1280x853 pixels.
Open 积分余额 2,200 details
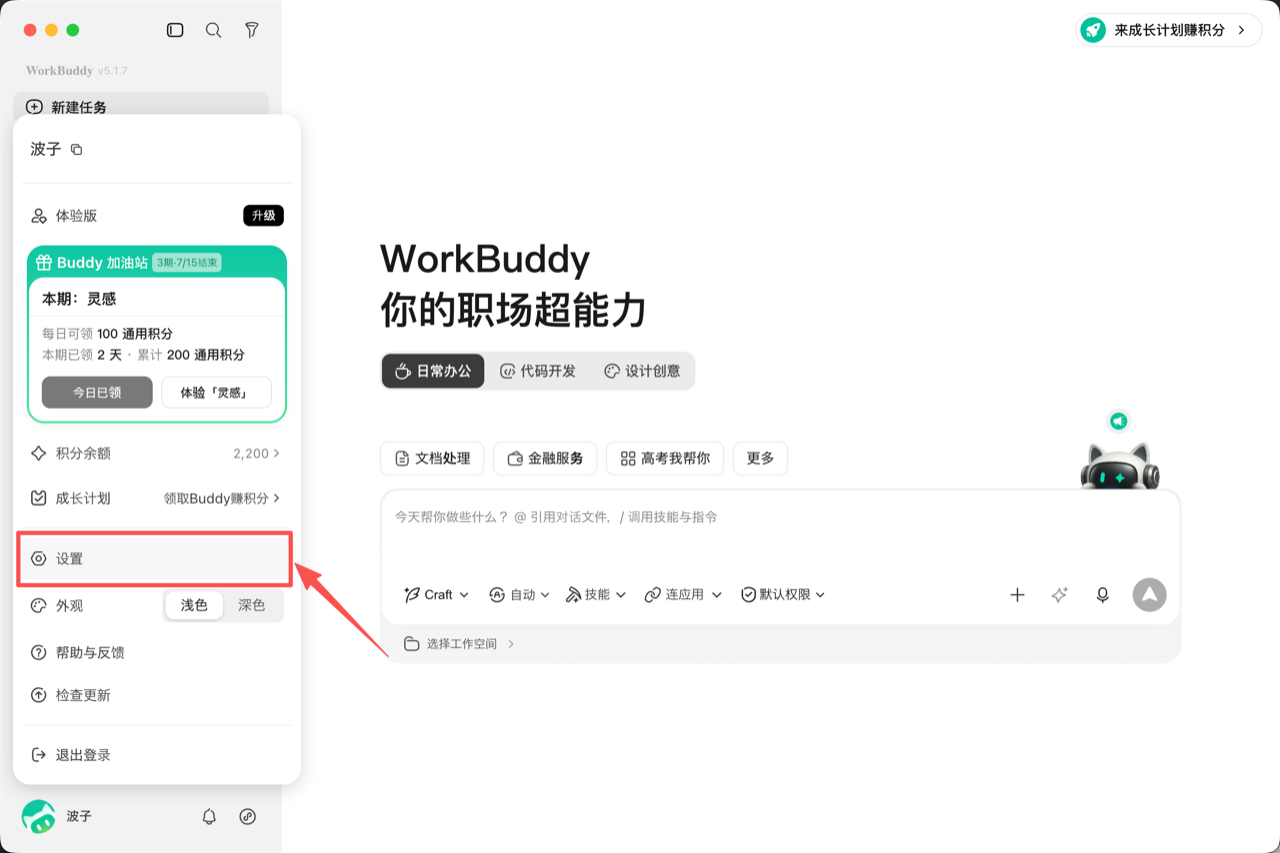pos(156,453)
